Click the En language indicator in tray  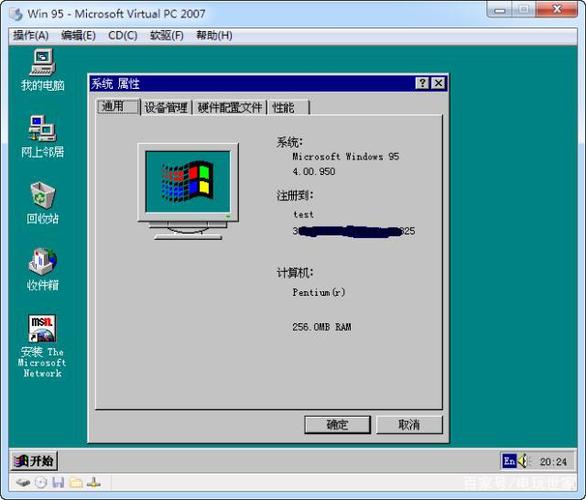[509, 462]
